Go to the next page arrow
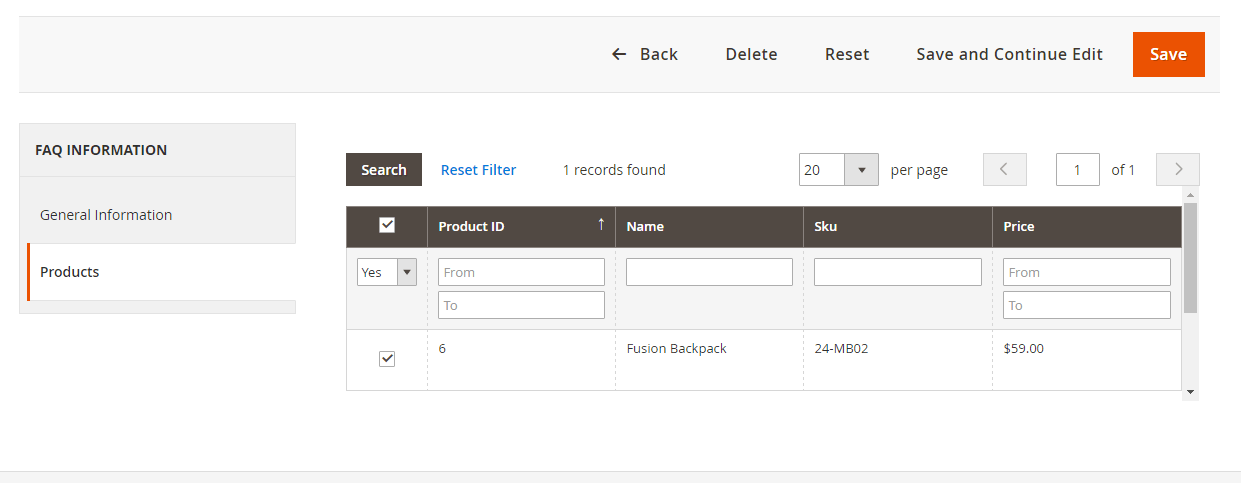 point(1177,170)
